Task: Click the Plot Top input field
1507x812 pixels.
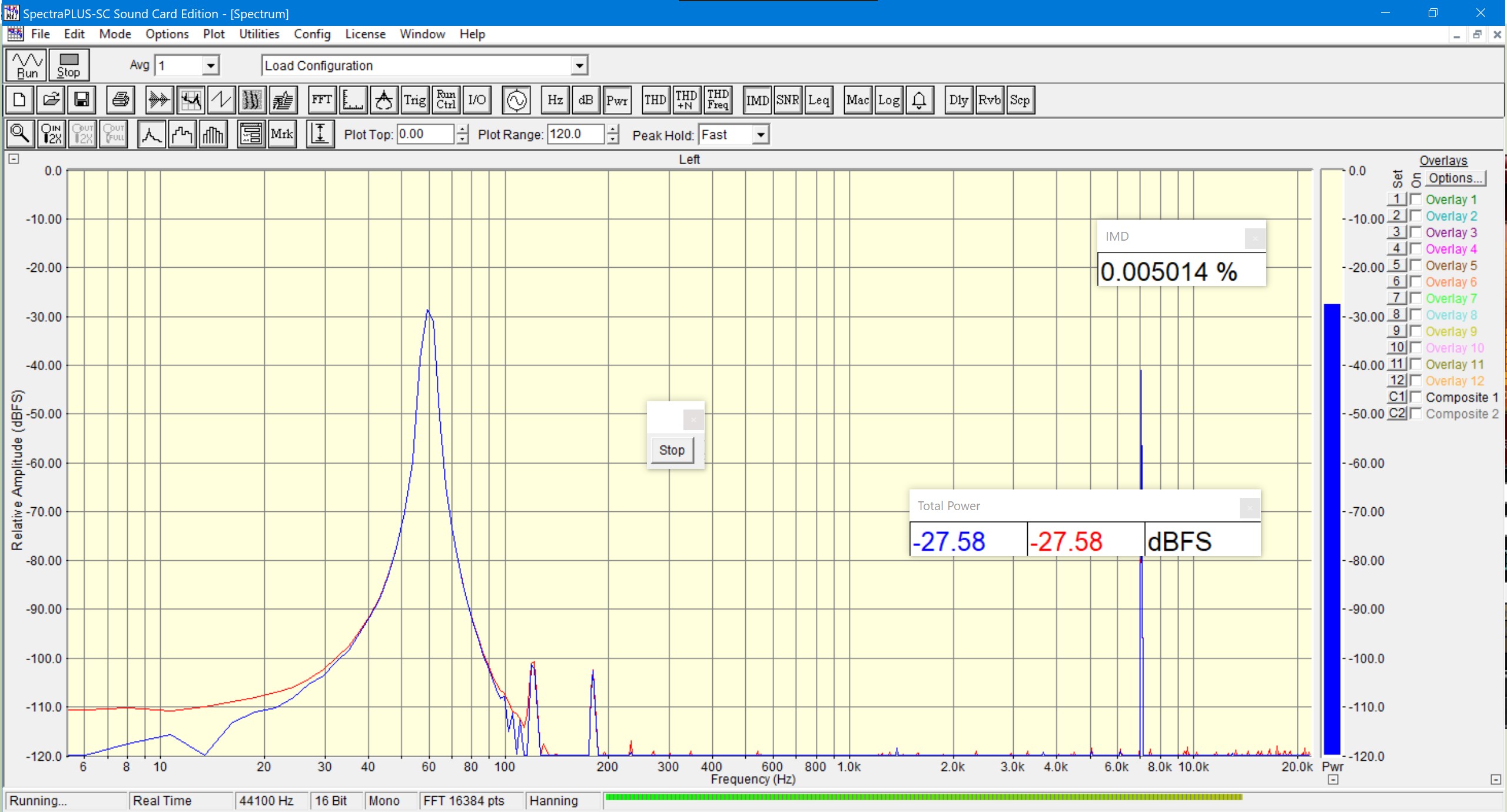Action: coord(425,134)
